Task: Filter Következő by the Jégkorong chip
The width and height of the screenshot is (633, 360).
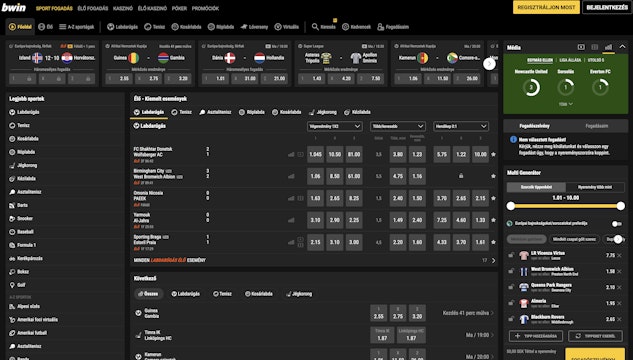Action: 299,294
